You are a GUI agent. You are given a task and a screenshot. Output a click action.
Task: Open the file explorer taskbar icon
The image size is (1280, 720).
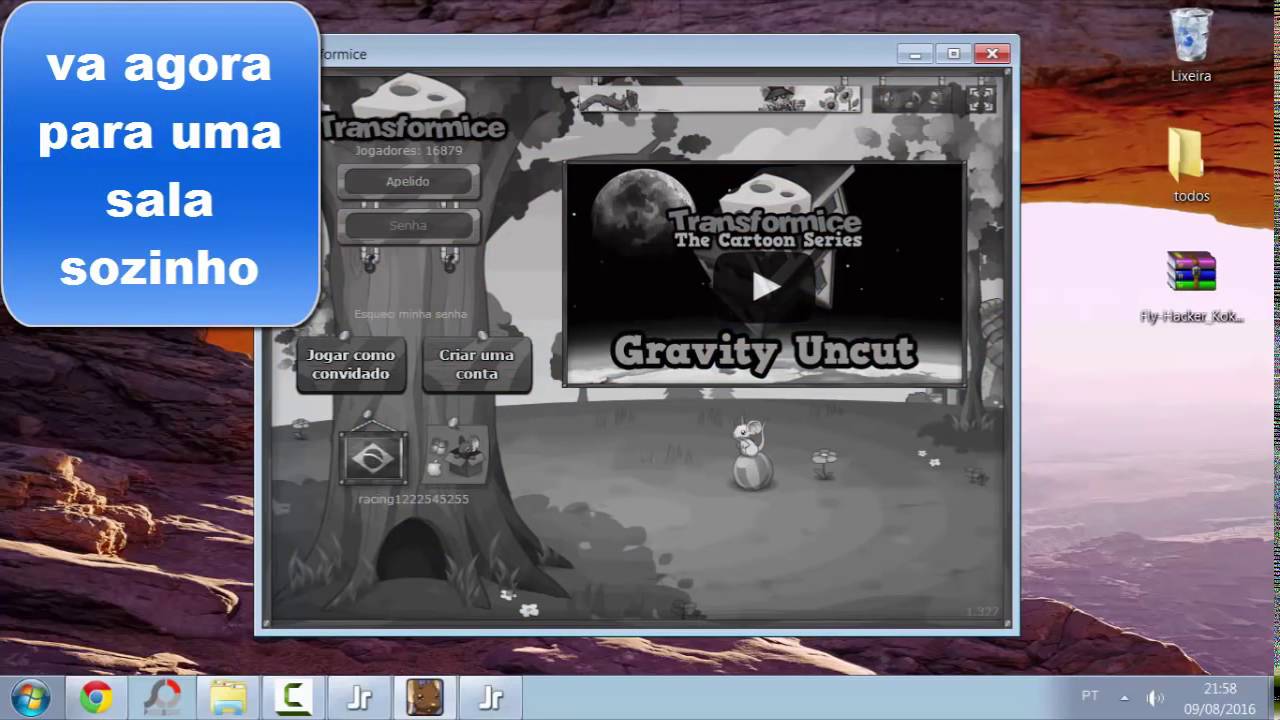[x=228, y=697]
